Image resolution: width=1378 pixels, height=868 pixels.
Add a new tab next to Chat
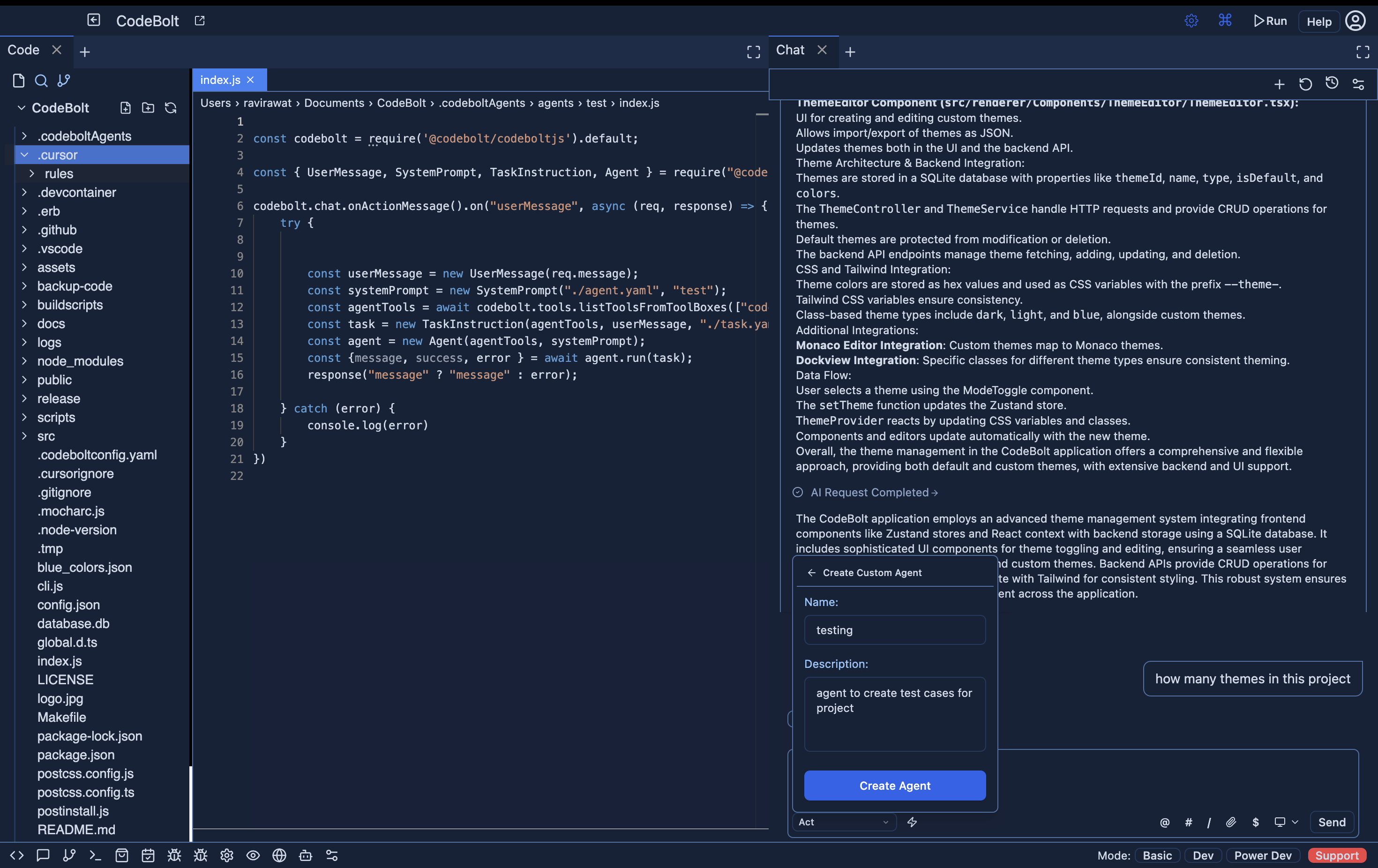pyautogui.click(x=850, y=52)
